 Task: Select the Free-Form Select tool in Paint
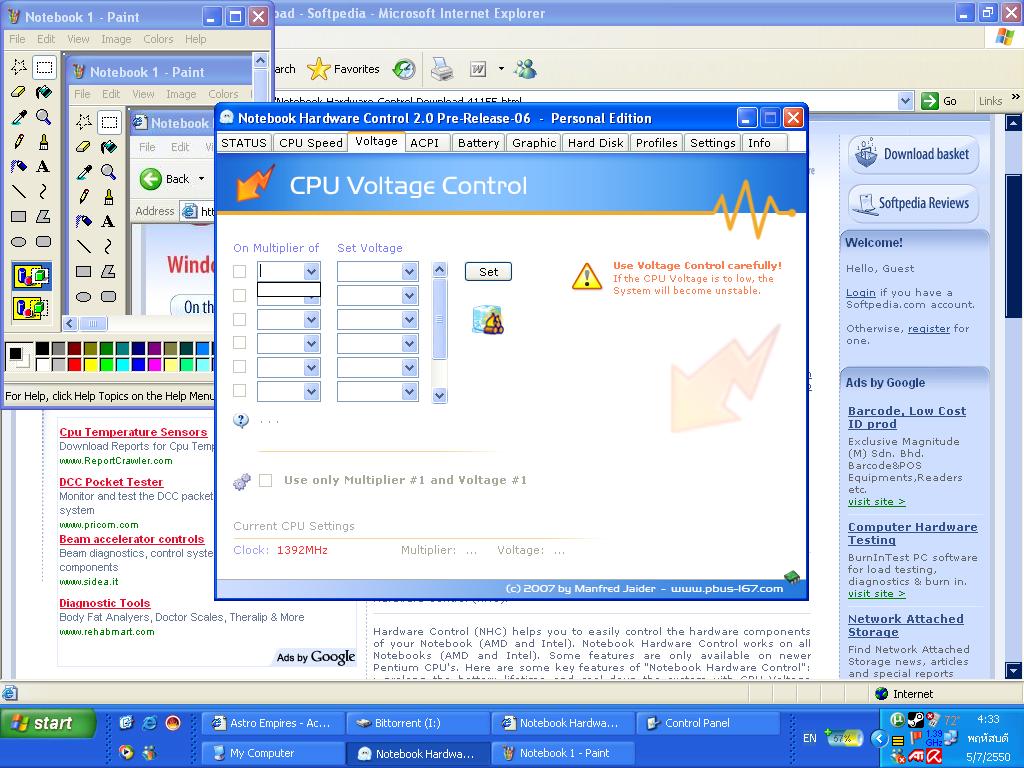click(18, 67)
